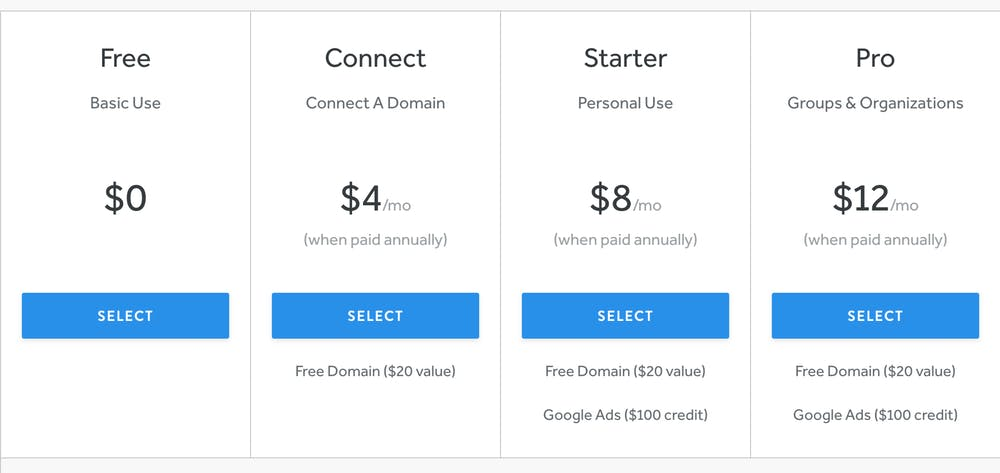
Task: Click the Groups & Organizations subtitle
Action: (x=875, y=103)
